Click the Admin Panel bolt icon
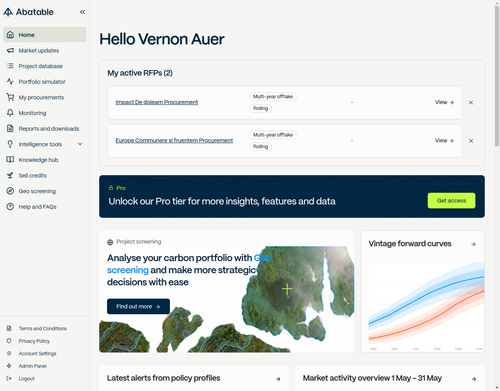Image resolution: width=500 pixels, height=391 pixels. (x=9, y=366)
